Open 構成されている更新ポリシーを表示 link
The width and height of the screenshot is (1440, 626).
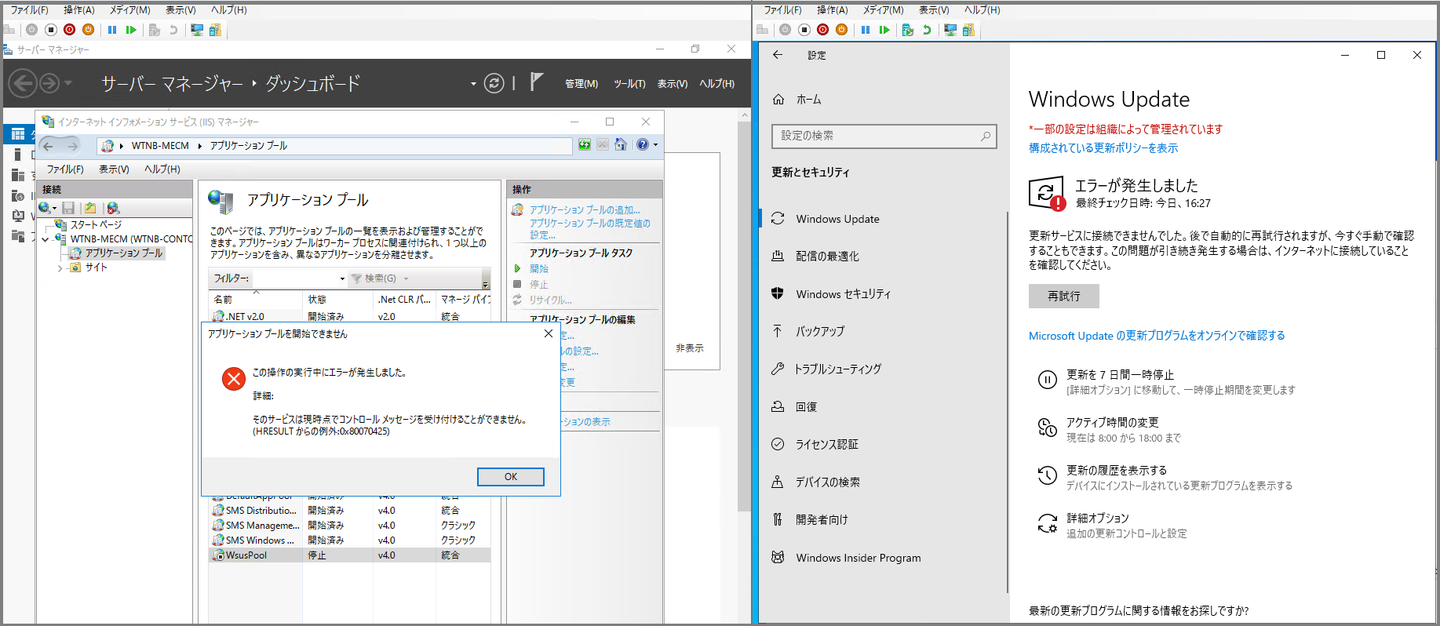click(x=1103, y=148)
